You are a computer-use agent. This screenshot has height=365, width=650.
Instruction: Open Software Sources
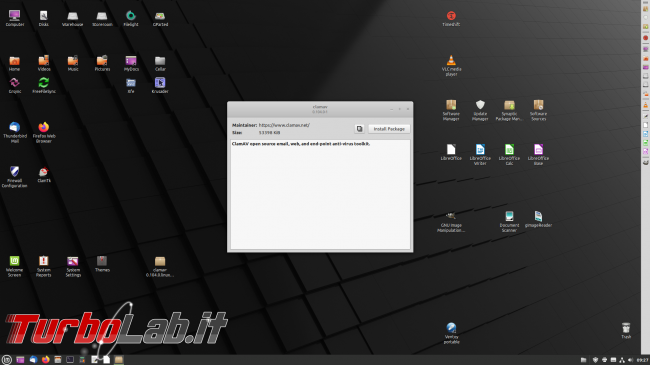point(538,110)
